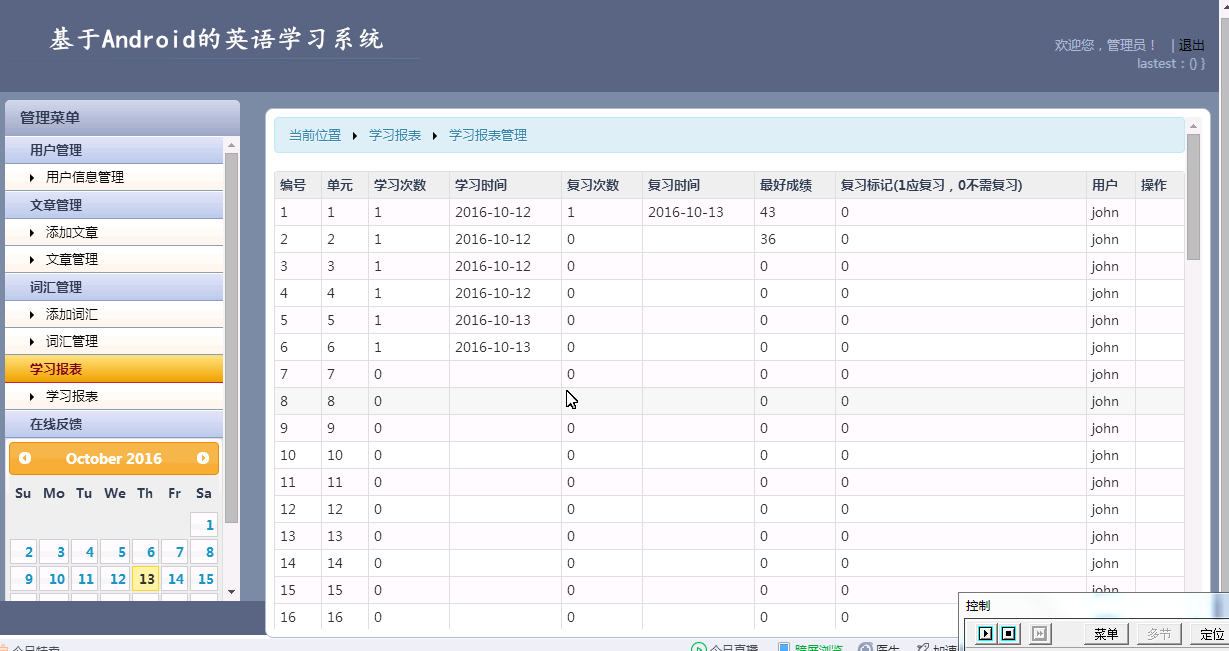
Task: Click 当前位置 in the breadcrumb
Action: click(x=315, y=135)
